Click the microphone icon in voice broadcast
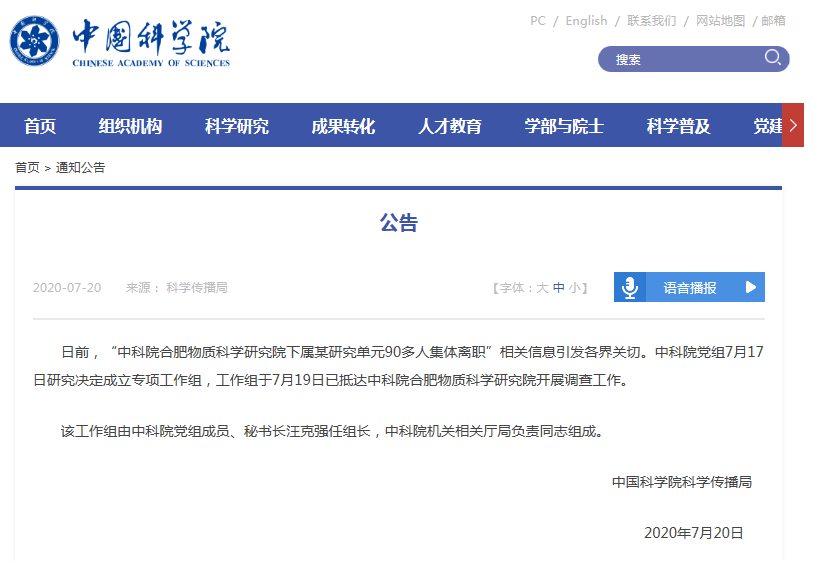814x561 pixels. [630, 287]
